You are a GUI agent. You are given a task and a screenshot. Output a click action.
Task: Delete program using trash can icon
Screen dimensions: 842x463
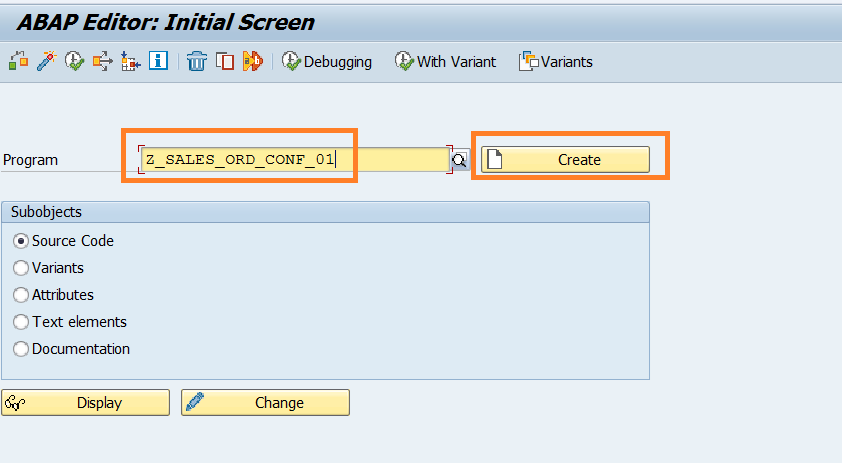pyautogui.click(x=197, y=62)
